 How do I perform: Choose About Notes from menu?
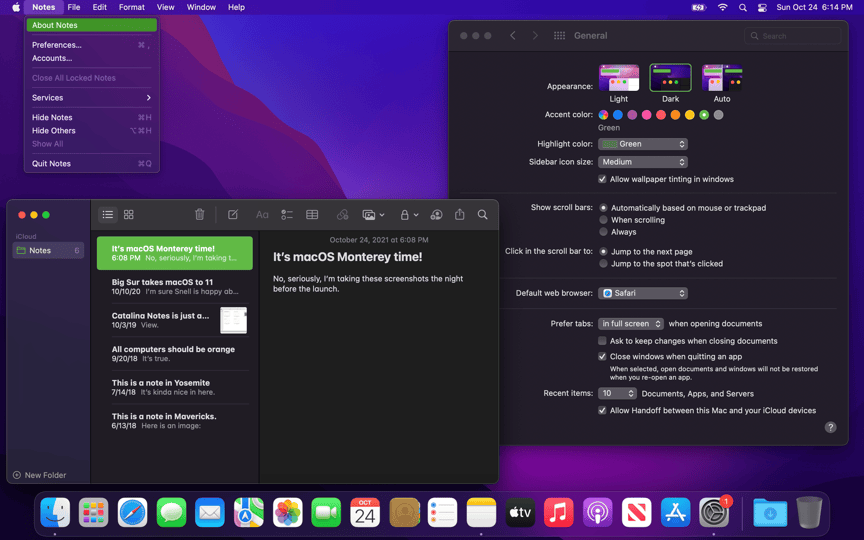[91, 25]
